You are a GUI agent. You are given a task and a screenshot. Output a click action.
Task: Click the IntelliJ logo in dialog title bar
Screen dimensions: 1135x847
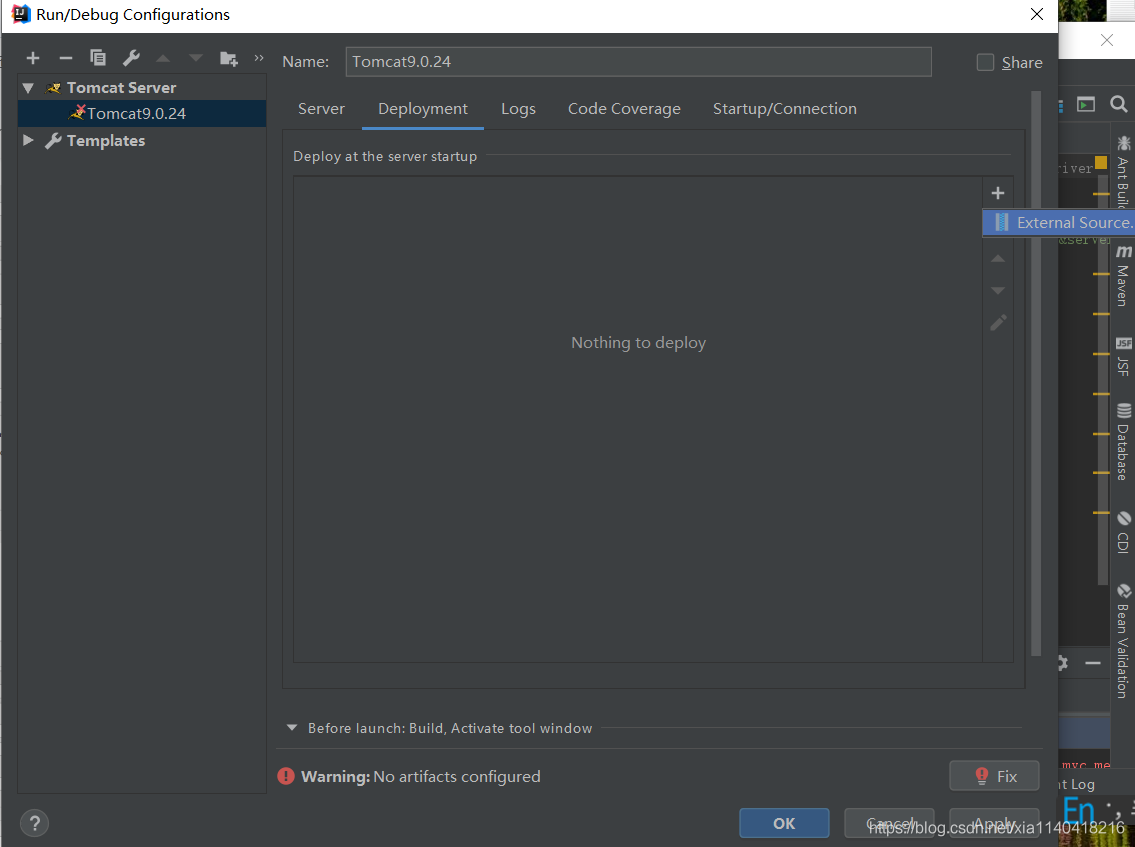click(20, 14)
